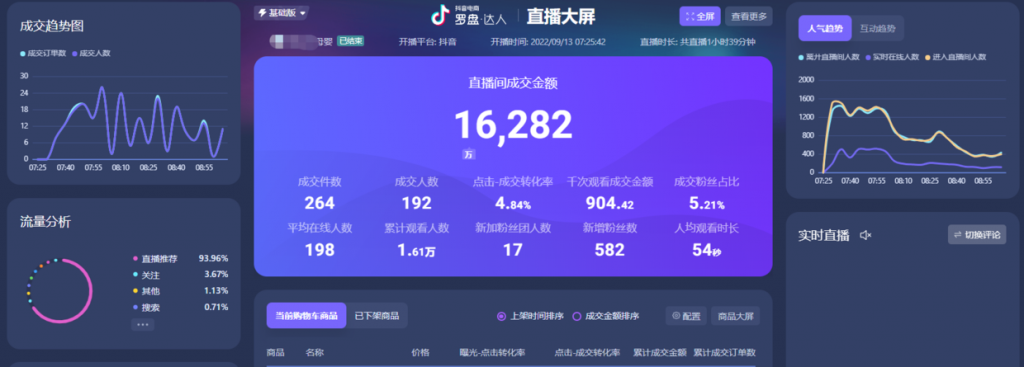Click the 搜索 traffic legend entry
This screenshot has width=1024, height=367.
(146, 308)
